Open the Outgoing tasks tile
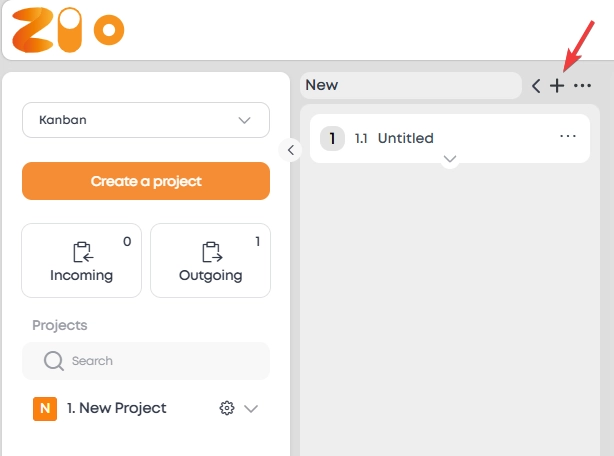The image size is (614, 456). pyautogui.click(x=210, y=260)
